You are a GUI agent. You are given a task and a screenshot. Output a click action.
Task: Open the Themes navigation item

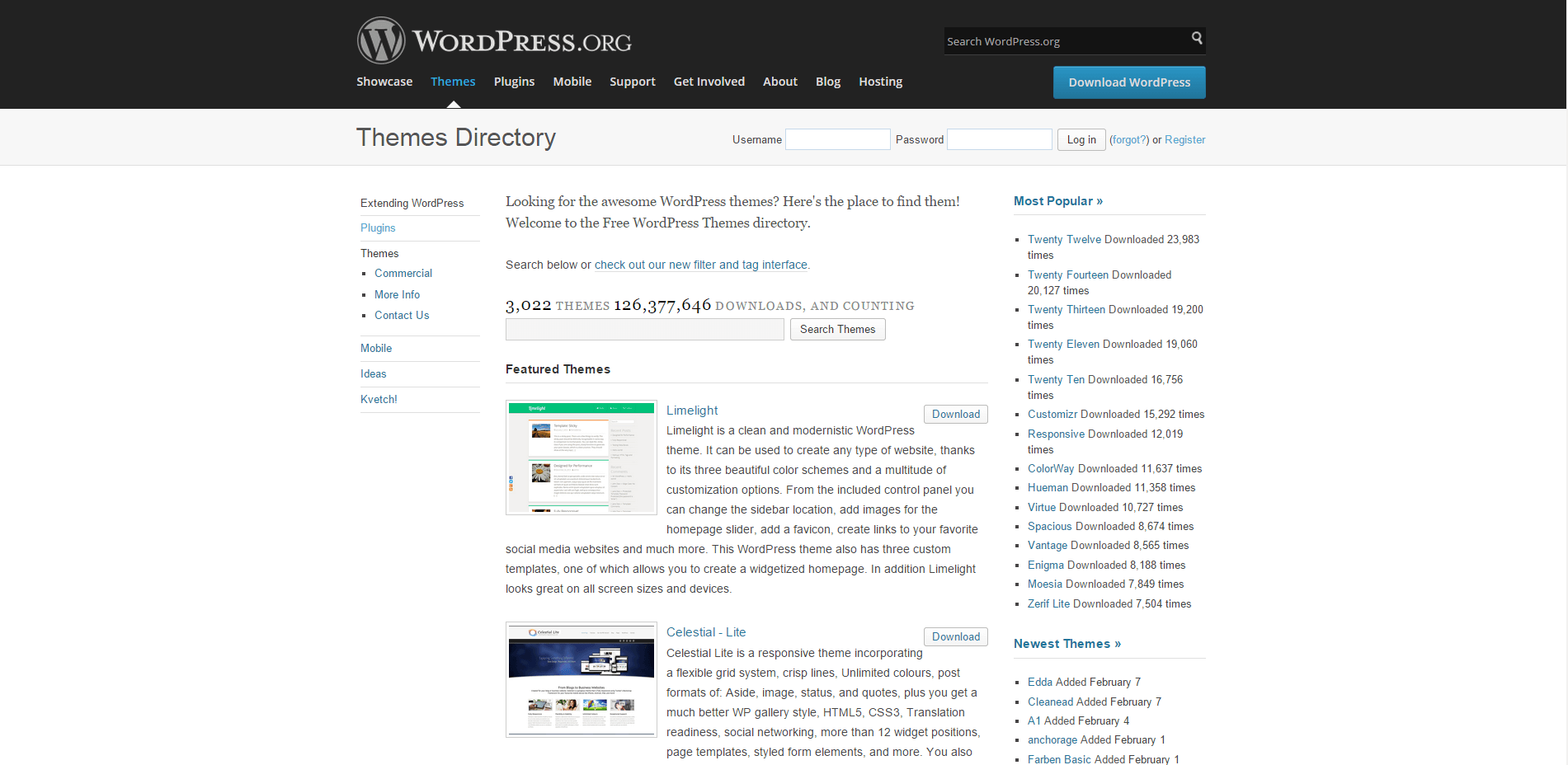[453, 82]
